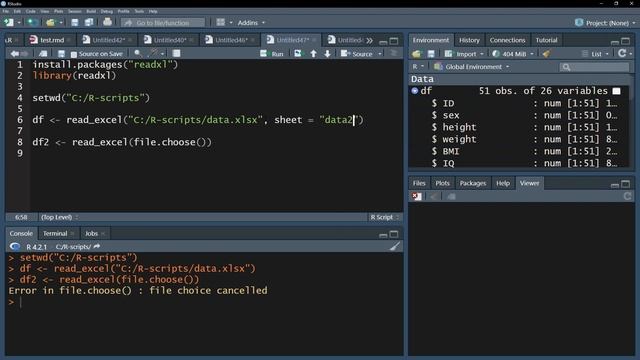Viewport: 640px width, 360px height.
Task: Switch to the Jobs tab
Action: click(x=91, y=233)
